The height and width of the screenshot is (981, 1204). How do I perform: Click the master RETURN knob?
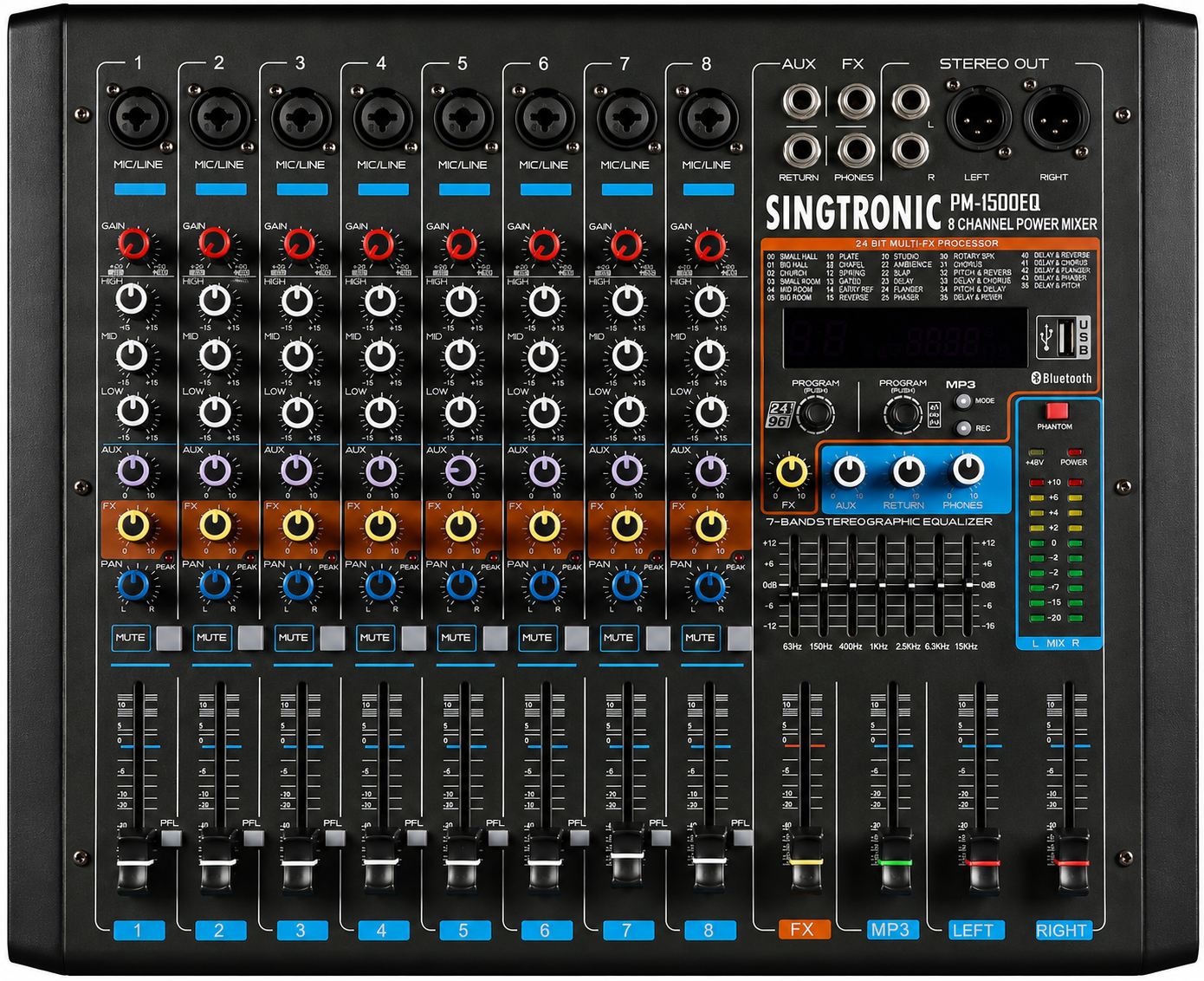click(x=908, y=471)
